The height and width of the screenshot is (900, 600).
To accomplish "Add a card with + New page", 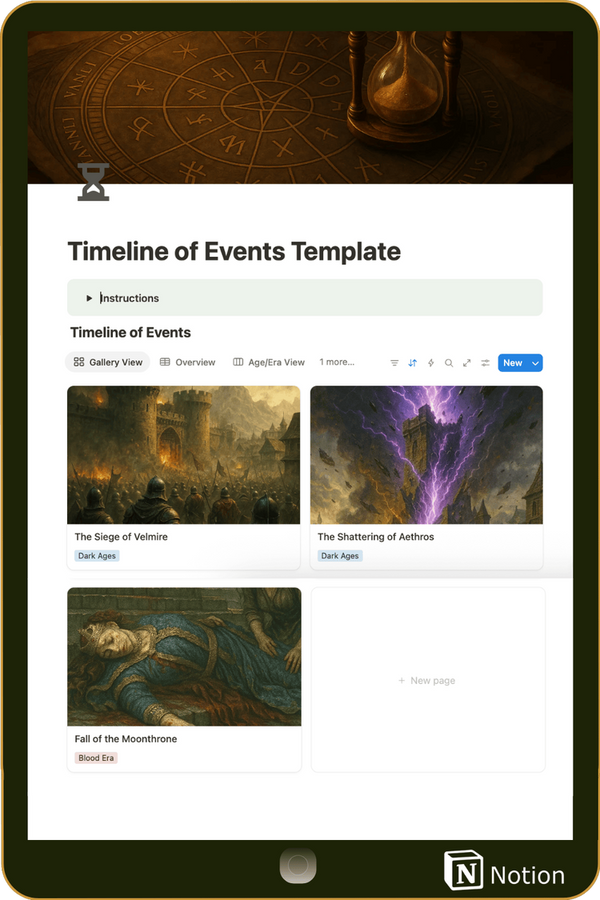I will coord(427,680).
